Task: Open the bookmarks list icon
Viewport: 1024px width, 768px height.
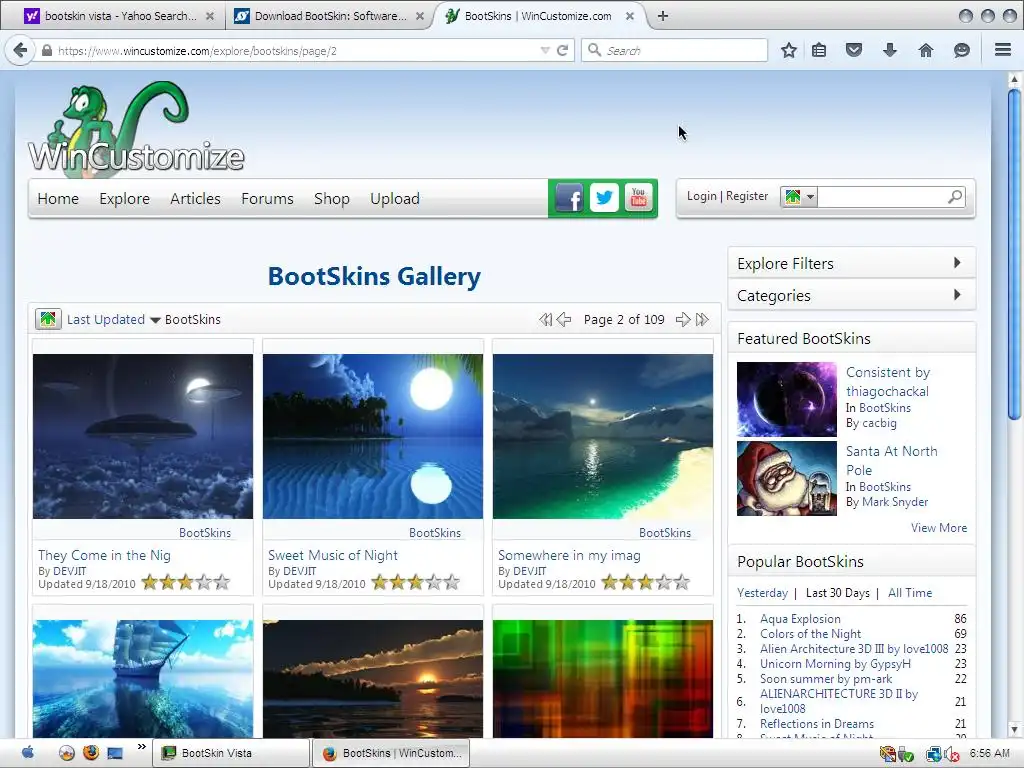Action: [819, 50]
